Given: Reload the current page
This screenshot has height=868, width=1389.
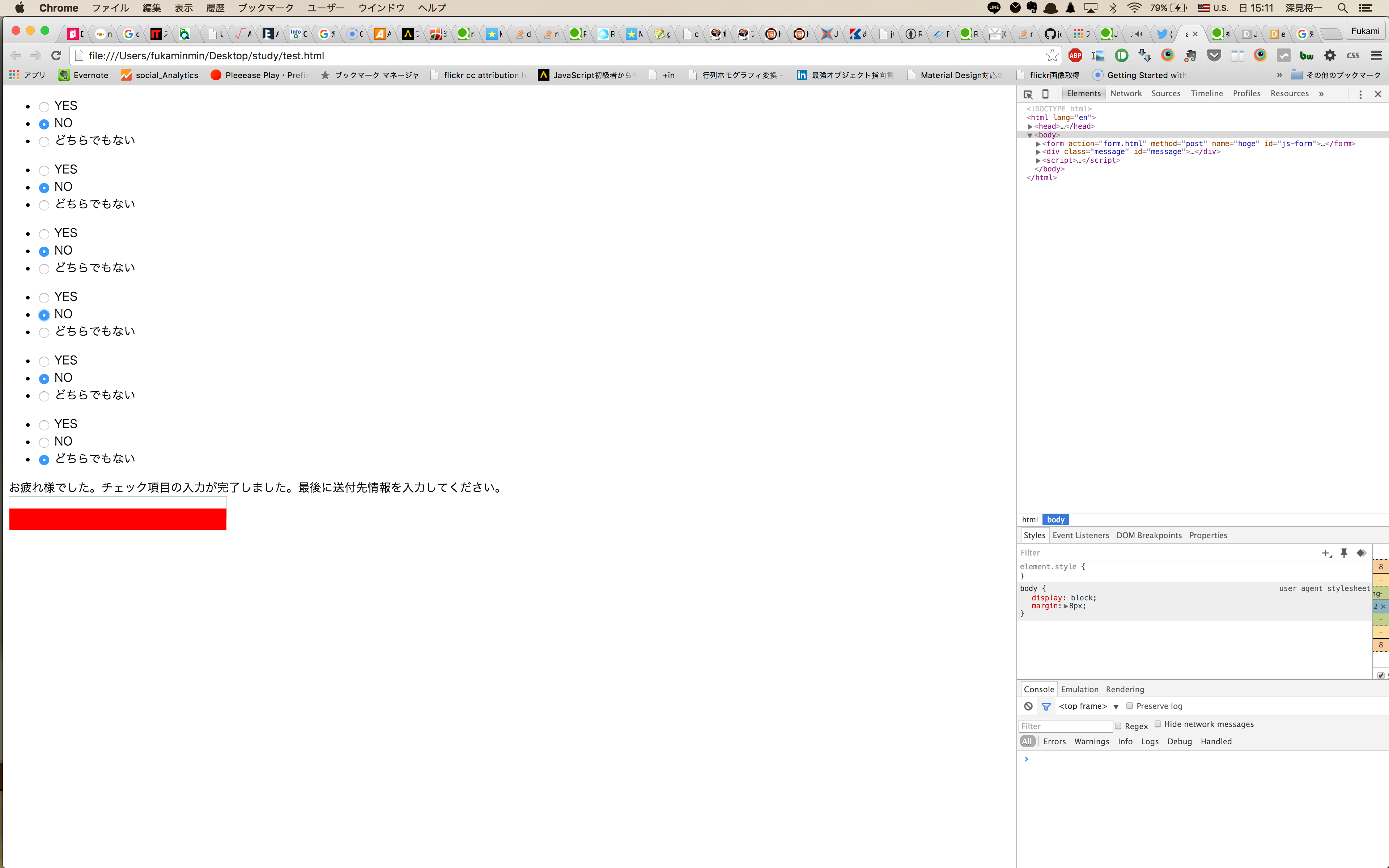Looking at the screenshot, I should coord(56,56).
